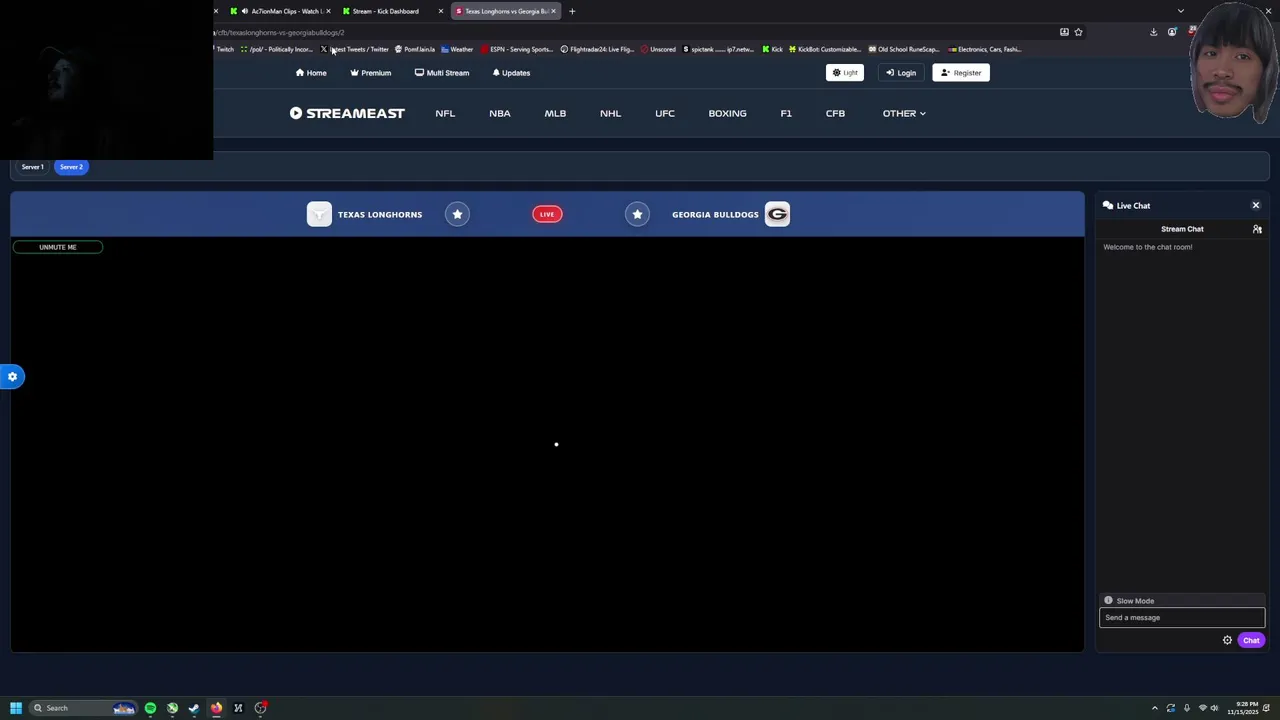Open the Updates page
The height and width of the screenshot is (720, 1280).
click(x=511, y=73)
